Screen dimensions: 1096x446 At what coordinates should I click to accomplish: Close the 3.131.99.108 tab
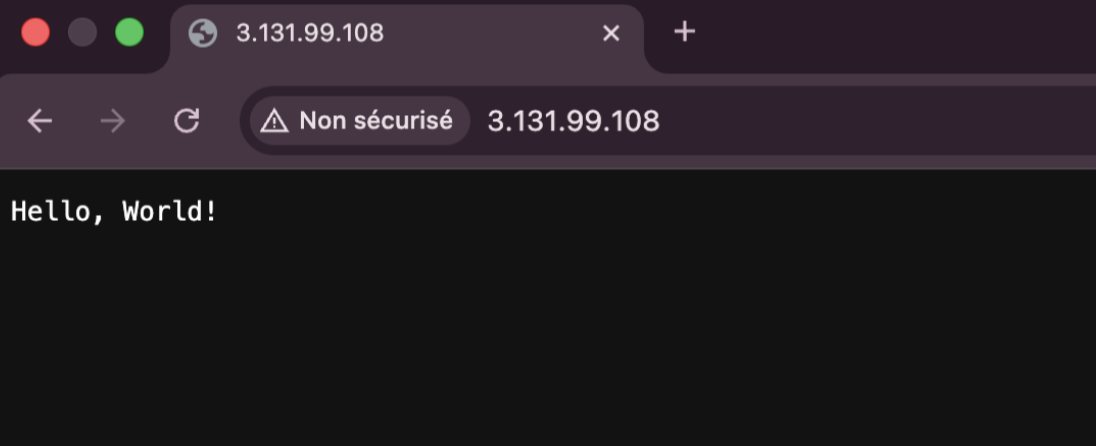tap(611, 33)
